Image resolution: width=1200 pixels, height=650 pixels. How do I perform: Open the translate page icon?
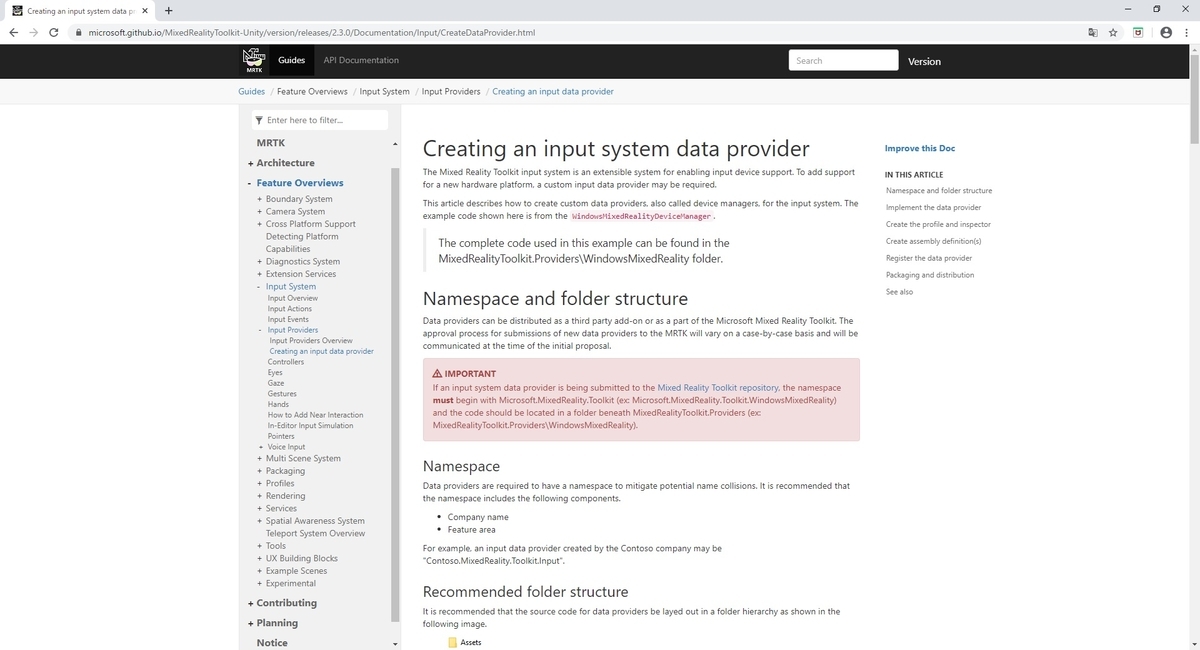pyautogui.click(x=1093, y=32)
